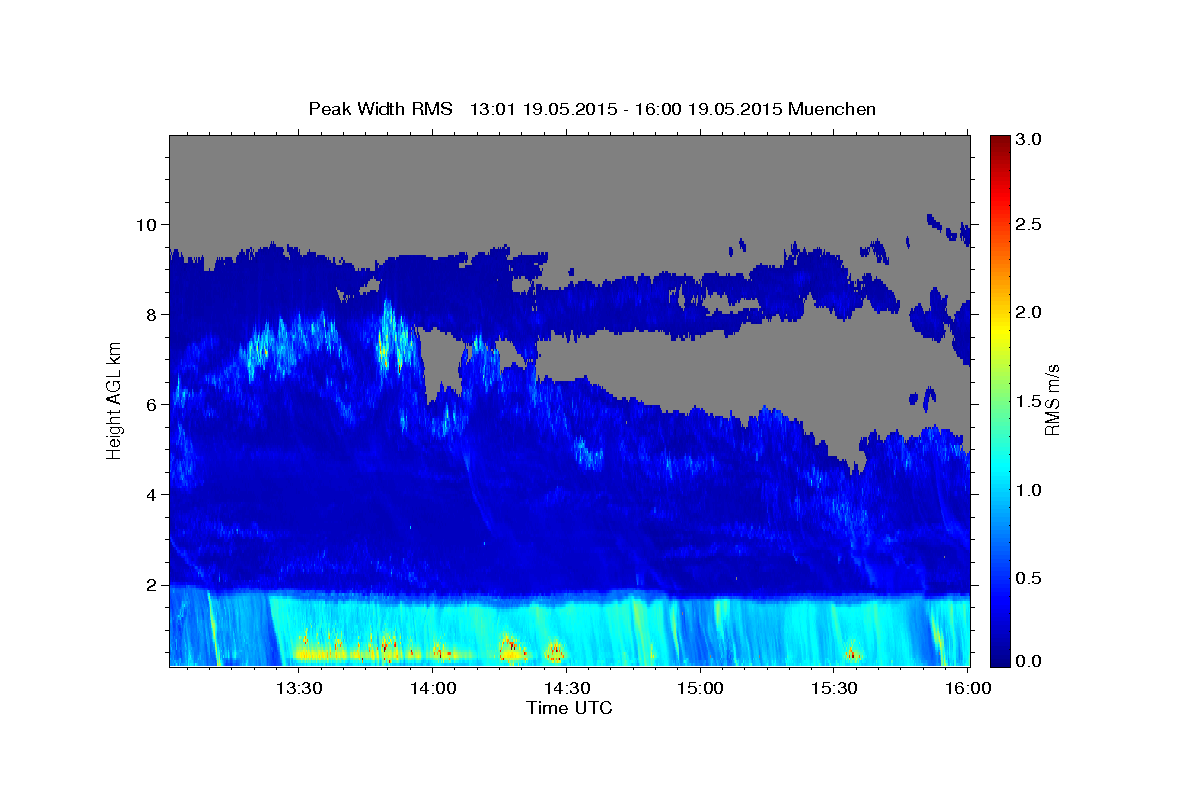This screenshot has width=1200, height=800.
Task: Pick the dark blue bottom of the colorbar
Action: (x=999, y=658)
